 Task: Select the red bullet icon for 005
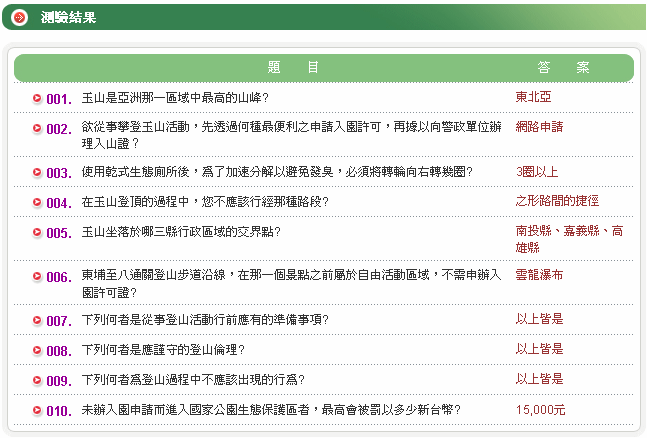(37, 232)
